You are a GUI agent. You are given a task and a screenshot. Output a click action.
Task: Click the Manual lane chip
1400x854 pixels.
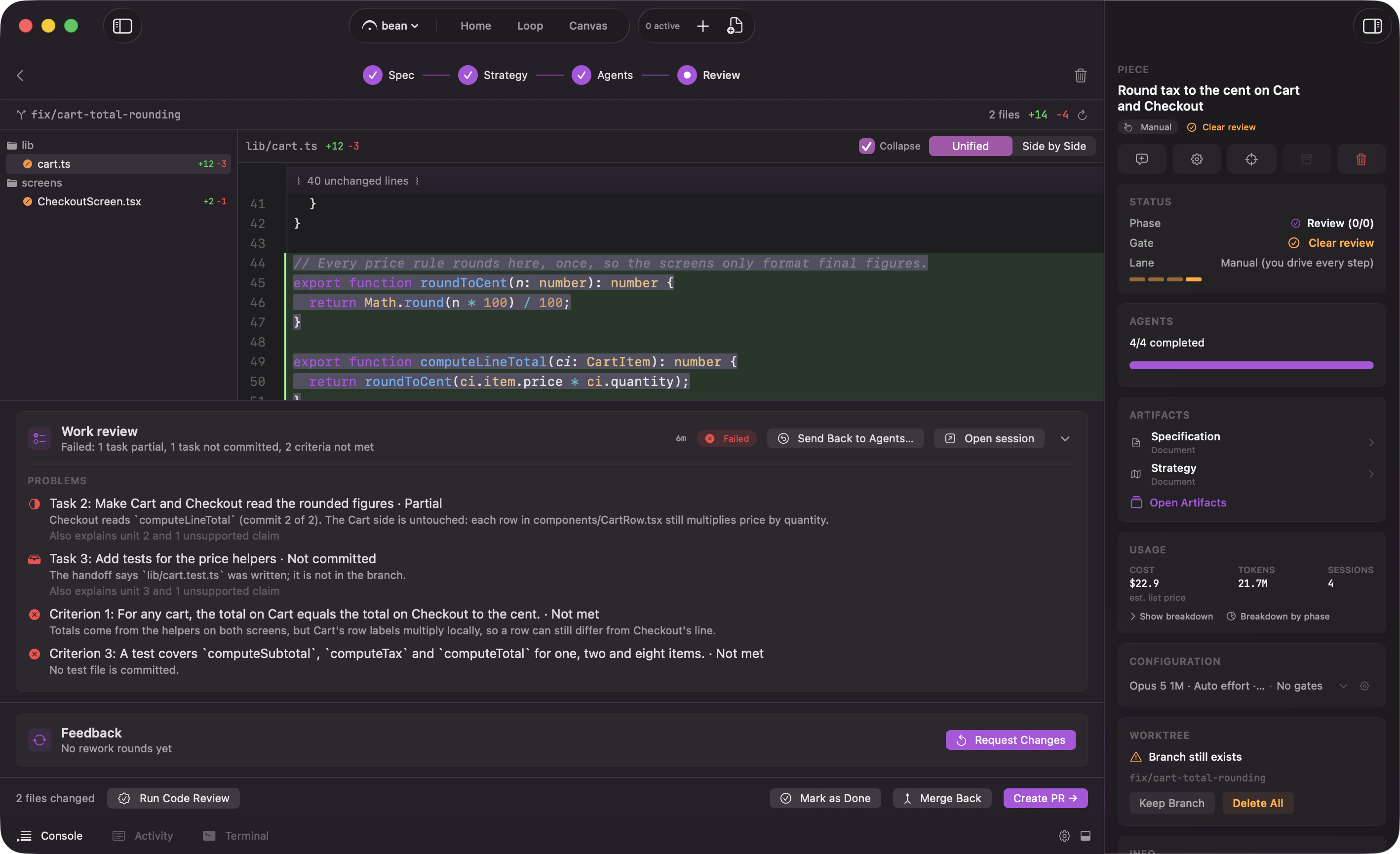tap(1148, 127)
